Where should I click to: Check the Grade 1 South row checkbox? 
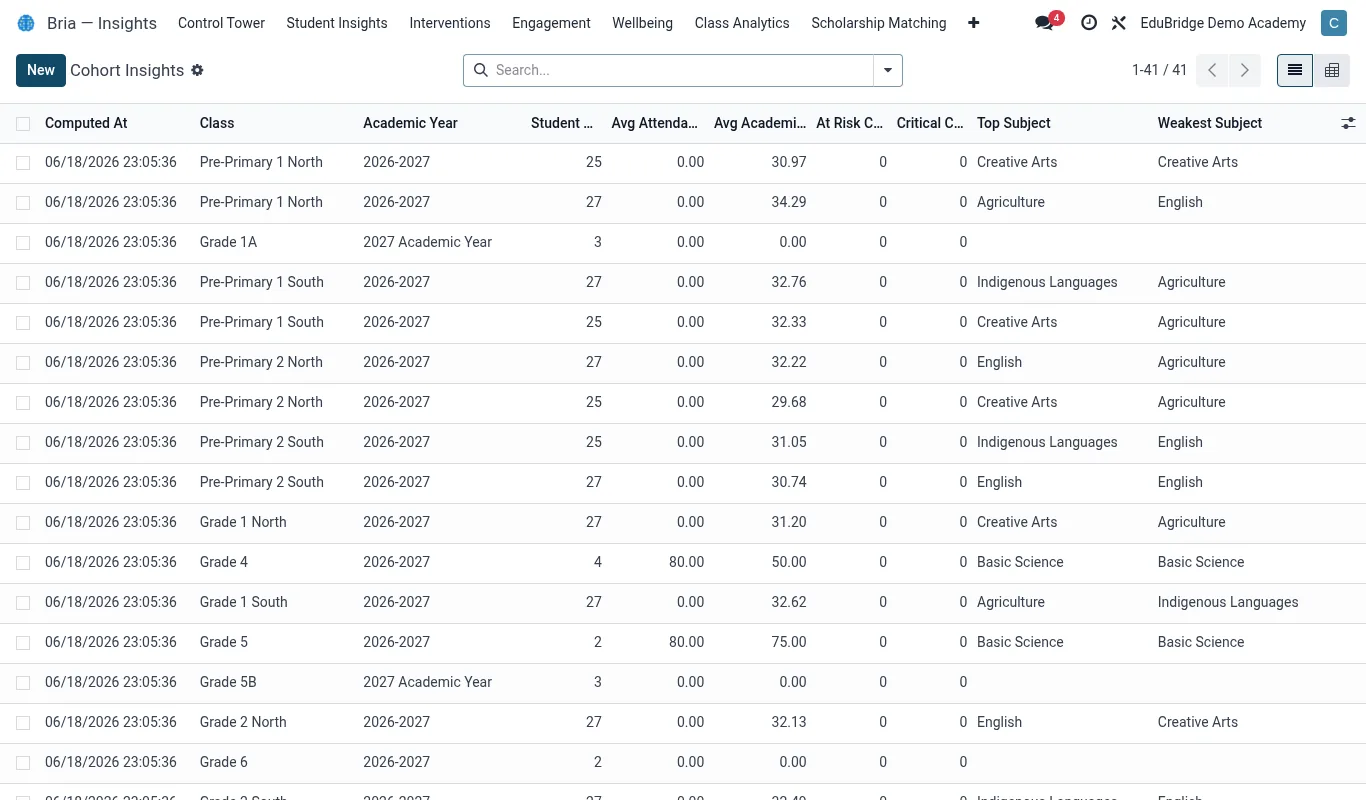pos(23,603)
